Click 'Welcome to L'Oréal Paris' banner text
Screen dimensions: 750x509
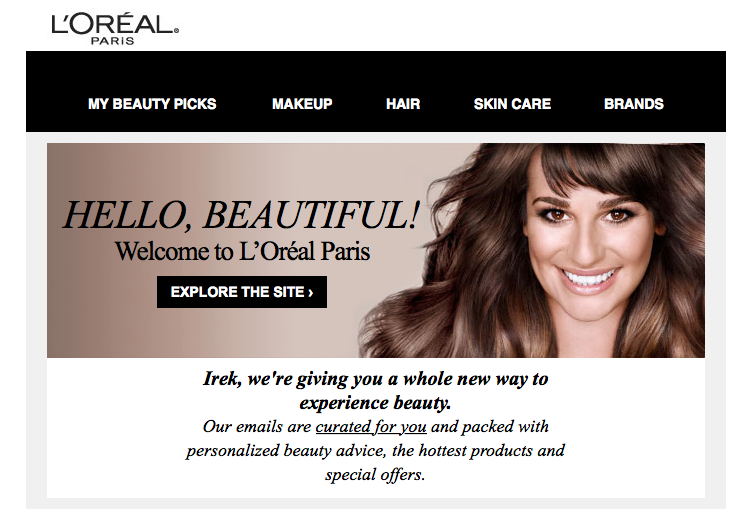[243, 251]
